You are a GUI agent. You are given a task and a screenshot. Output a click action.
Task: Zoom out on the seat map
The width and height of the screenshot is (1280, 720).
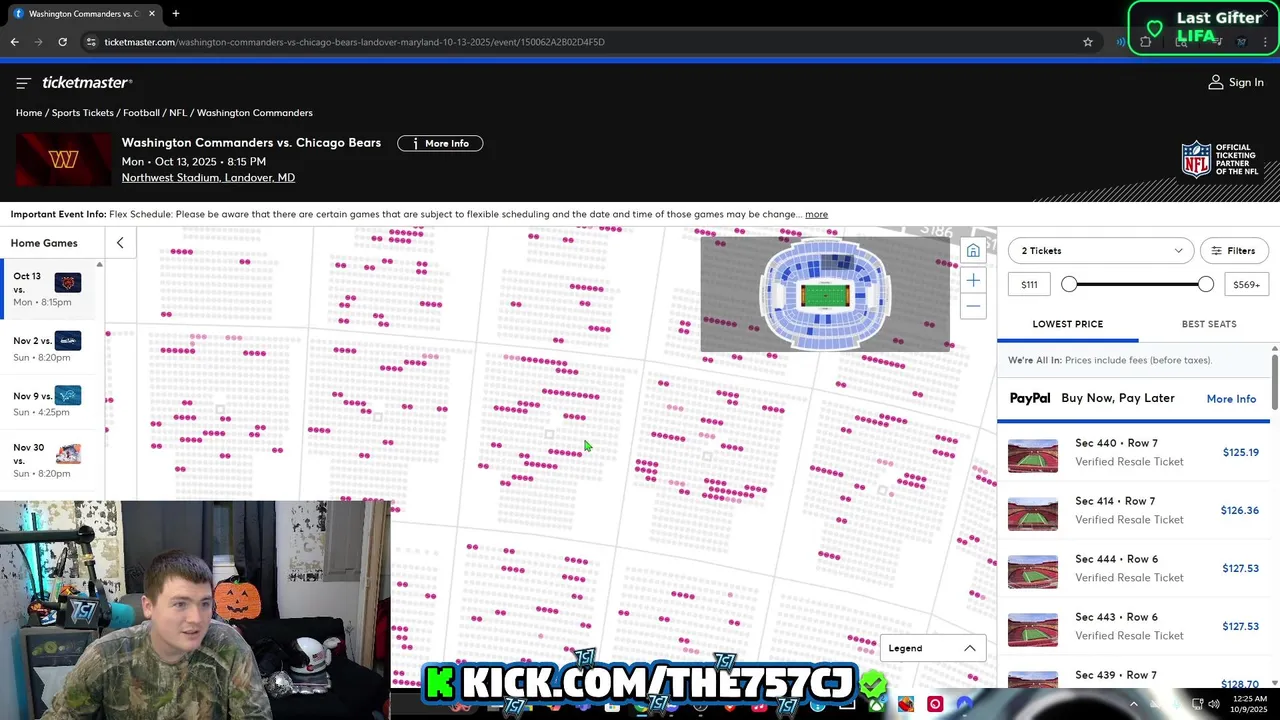(x=973, y=306)
